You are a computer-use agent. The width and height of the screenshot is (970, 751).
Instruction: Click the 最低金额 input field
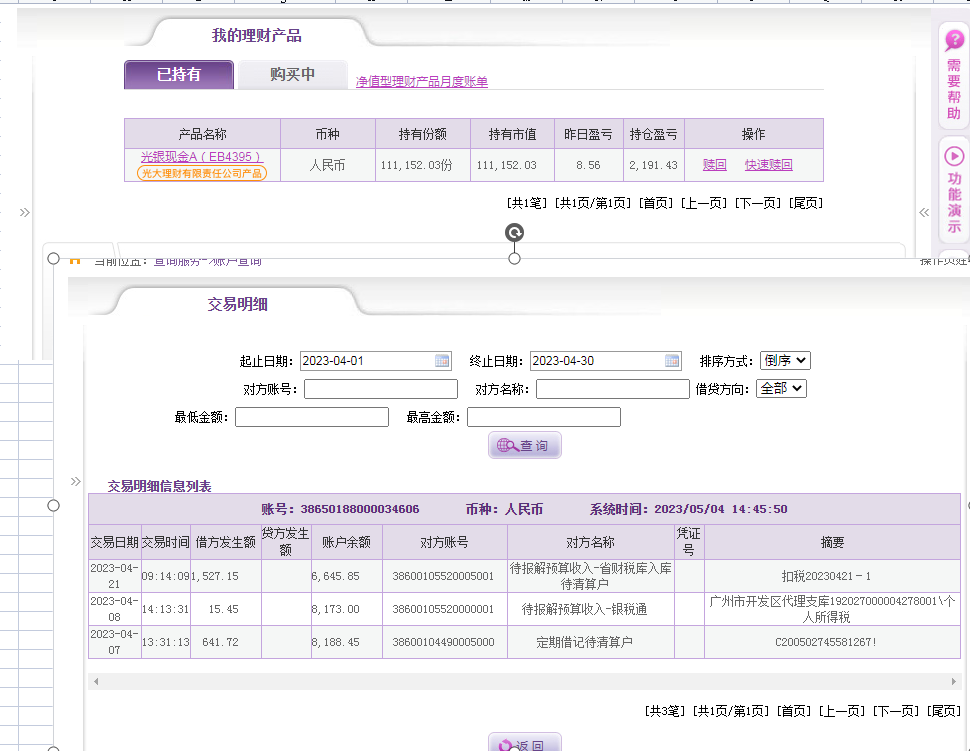pyautogui.click(x=312, y=417)
